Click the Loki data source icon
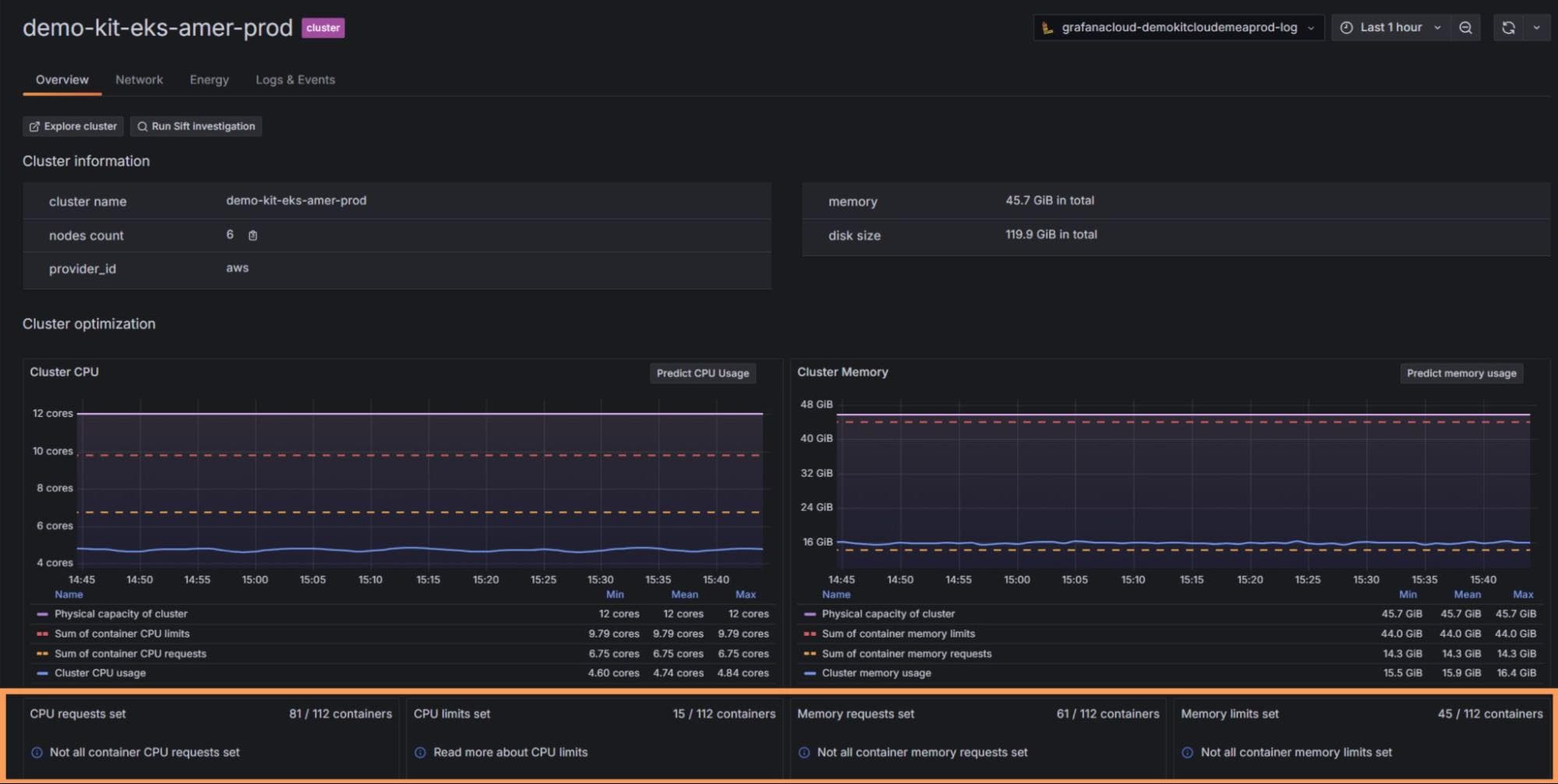Screen dimensions: 1558x784 point(1047,27)
